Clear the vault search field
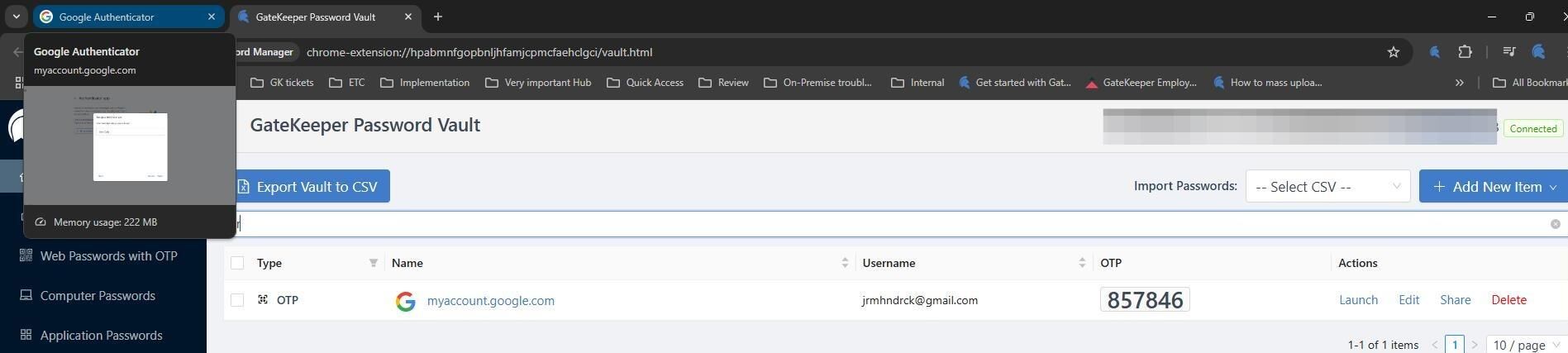Image resolution: width=1568 pixels, height=353 pixels. (1555, 224)
